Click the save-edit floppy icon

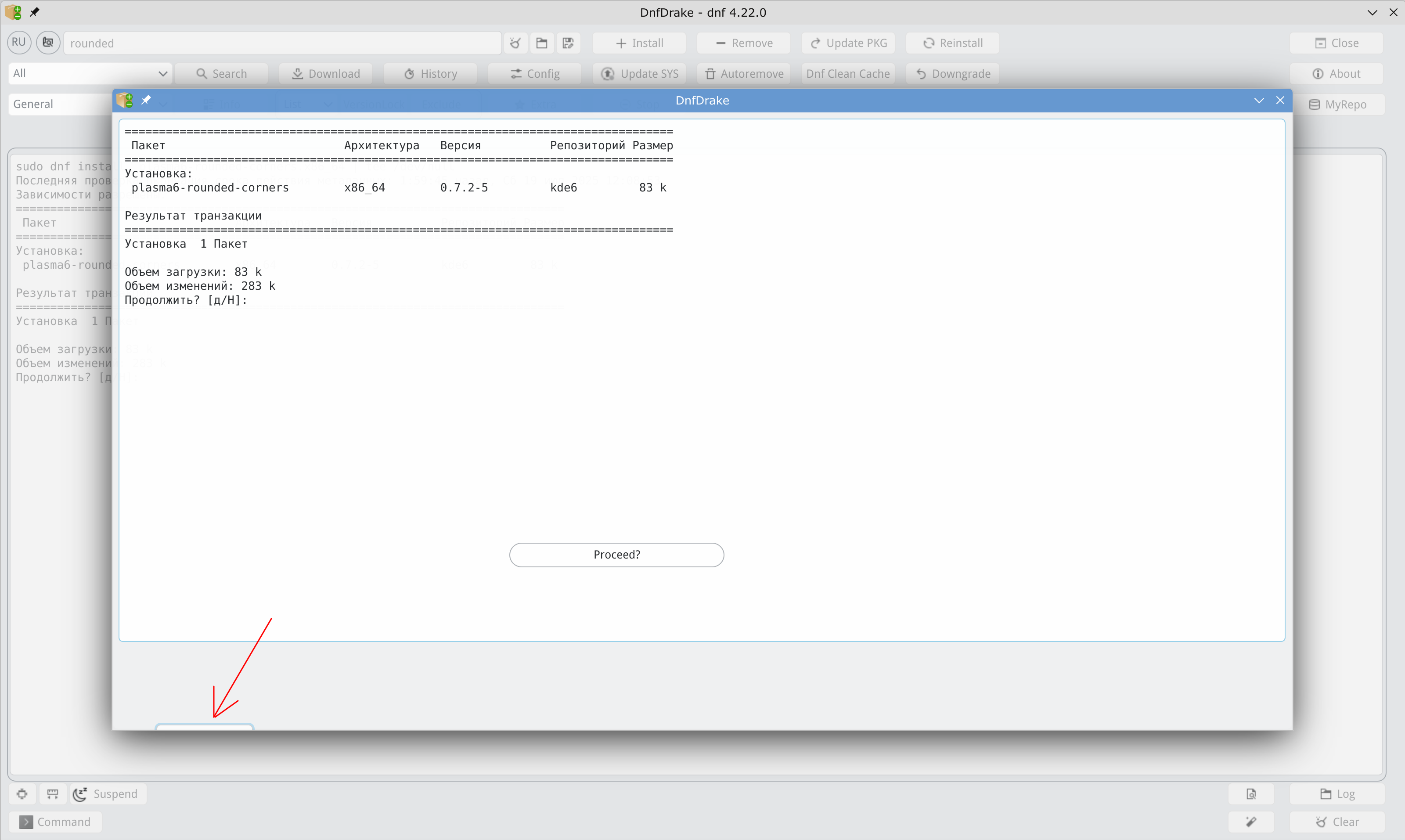568,43
